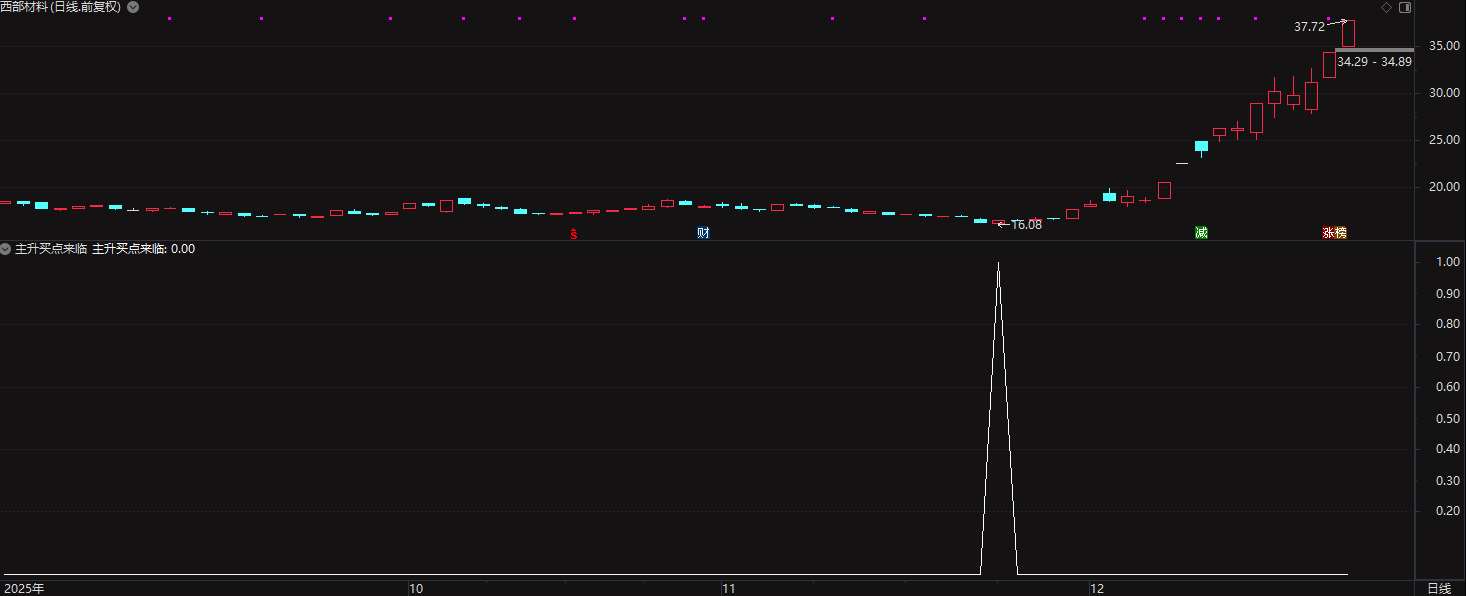Click the red S marker under candles
This screenshot has width=1466, height=596.
tap(574, 233)
